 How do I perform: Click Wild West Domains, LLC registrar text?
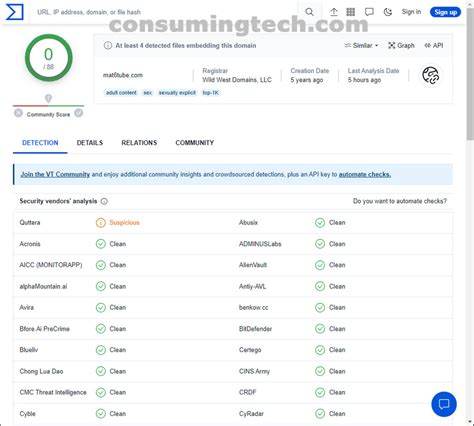click(237, 80)
